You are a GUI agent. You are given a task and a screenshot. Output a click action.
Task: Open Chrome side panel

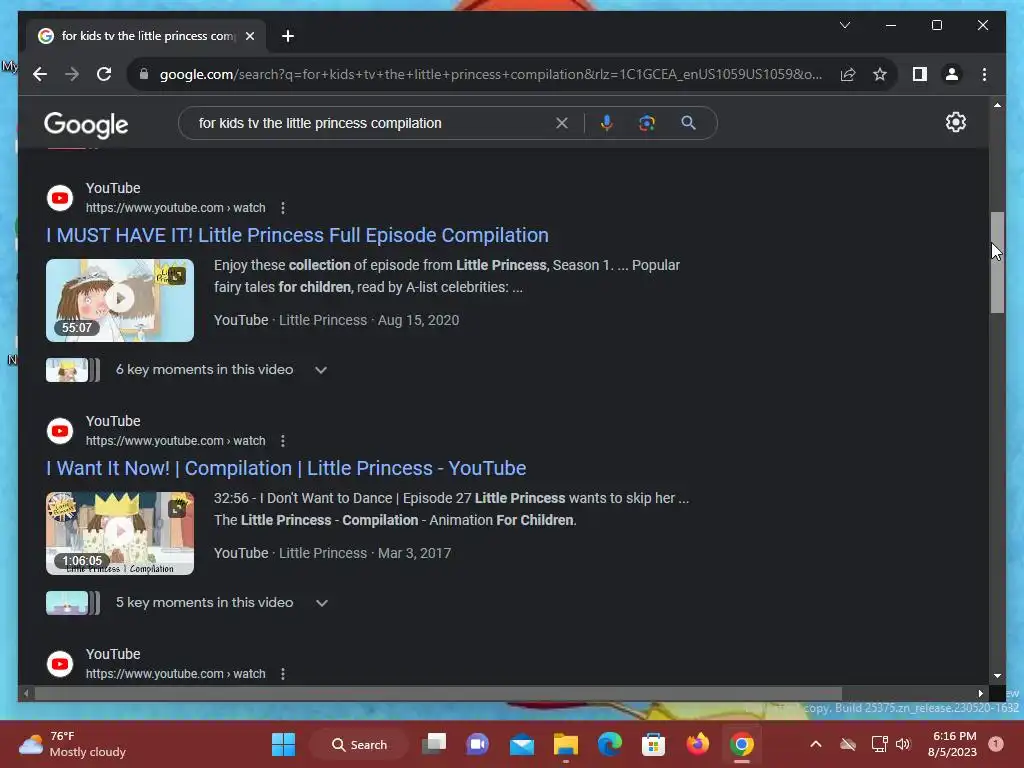[x=920, y=74]
